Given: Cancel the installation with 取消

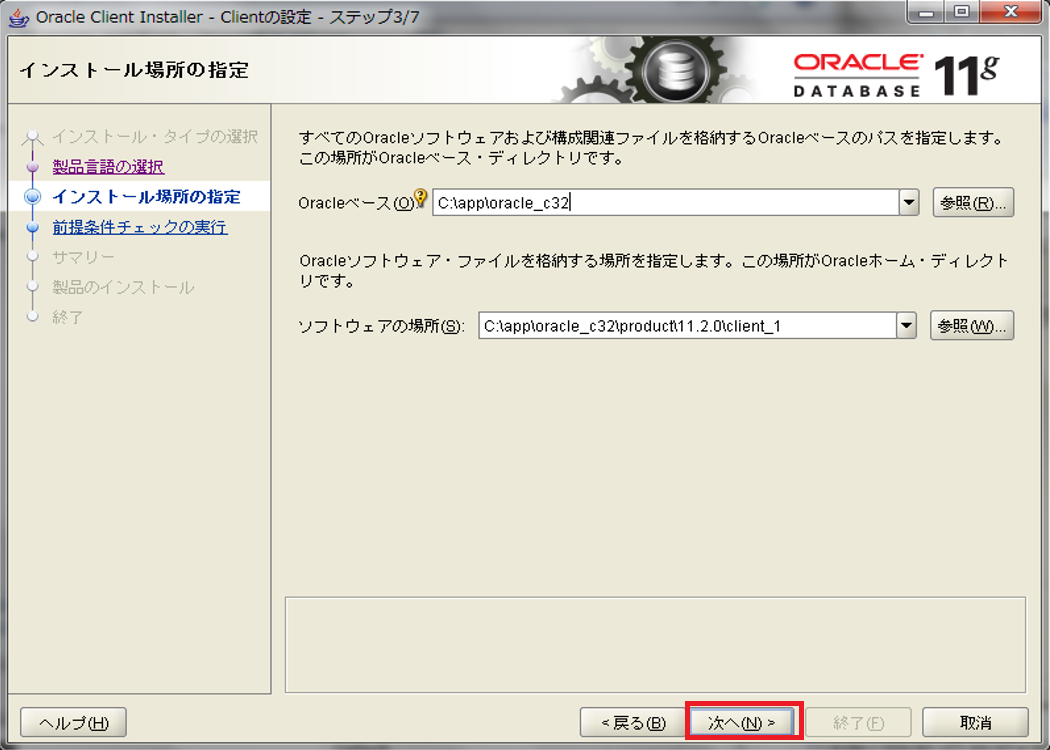Looking at the screenshot, I should click(x=975, y=723).
